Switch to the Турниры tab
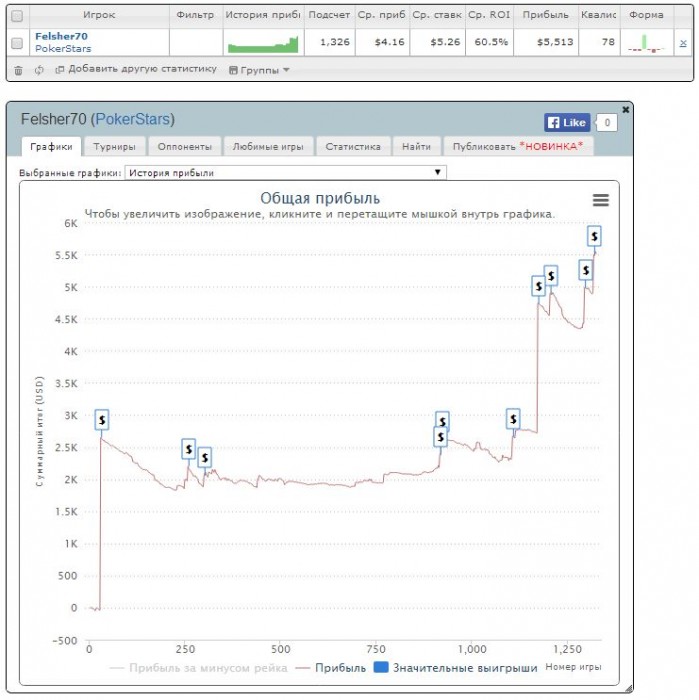This screenshot has height=700, width=699. point(114,146)
